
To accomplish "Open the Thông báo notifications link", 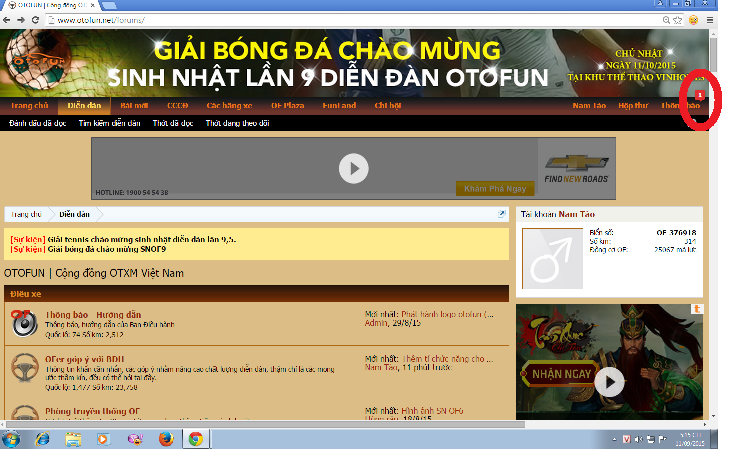I will 681,106.
